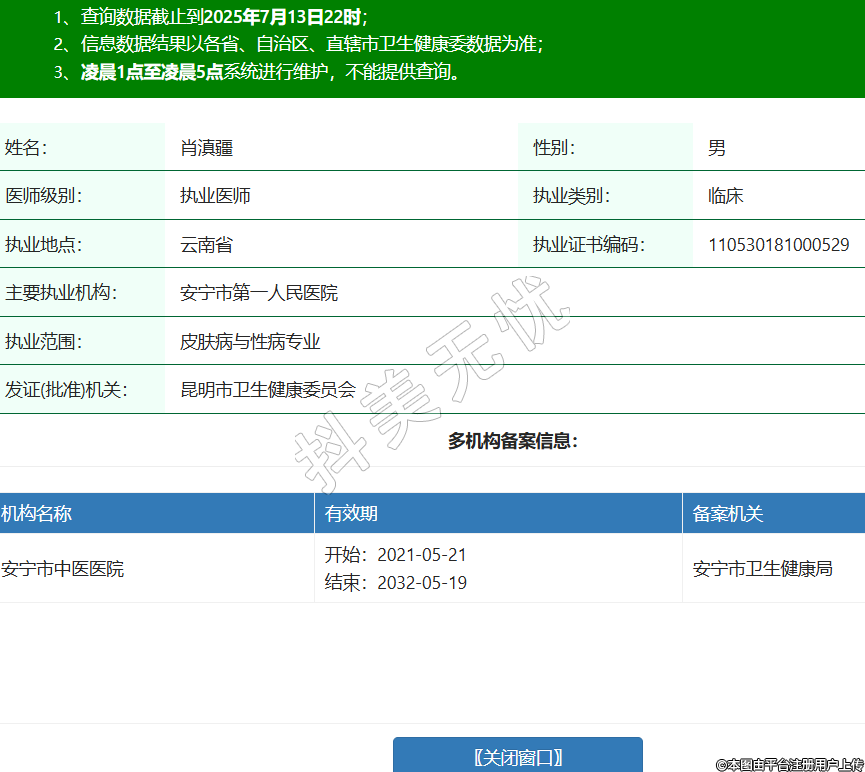
Task: Click the 姓名 field label
Action: (x=26, y=148)
